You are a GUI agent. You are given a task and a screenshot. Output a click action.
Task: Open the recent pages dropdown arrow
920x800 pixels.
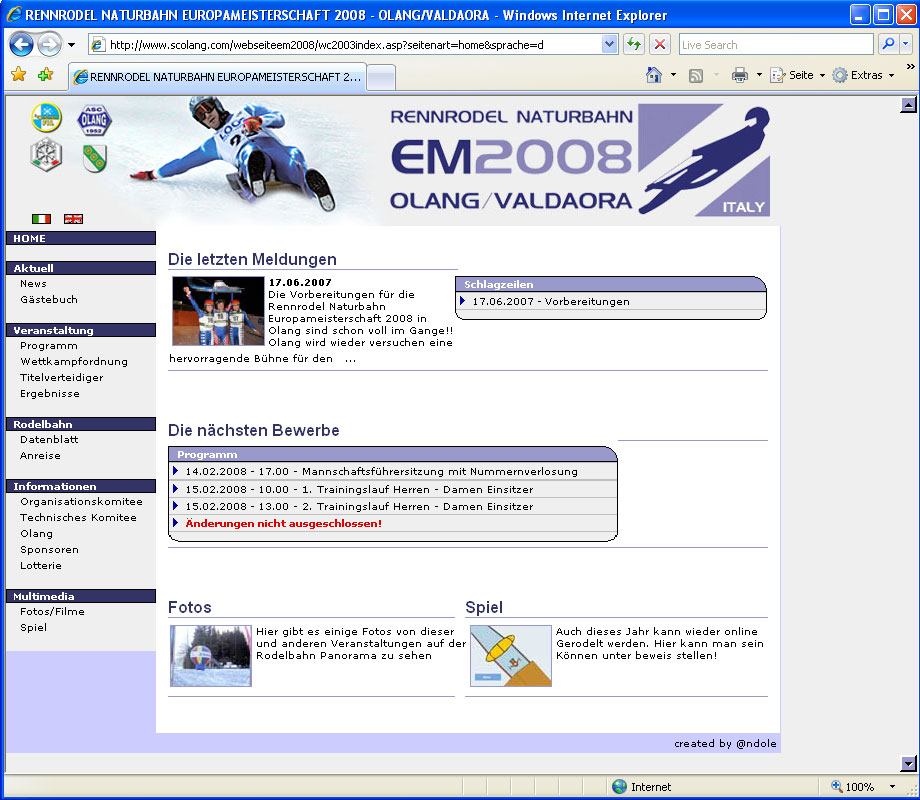[72, 45]
